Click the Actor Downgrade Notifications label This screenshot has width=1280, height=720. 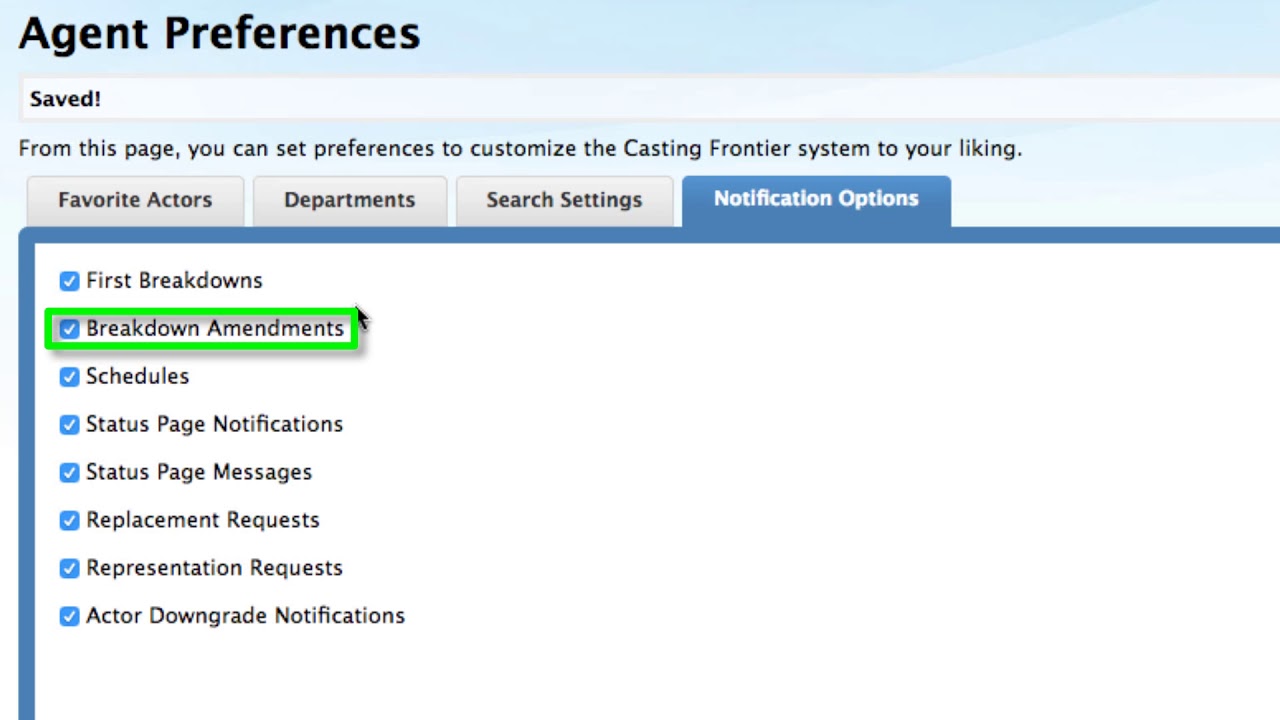point(245,617)
